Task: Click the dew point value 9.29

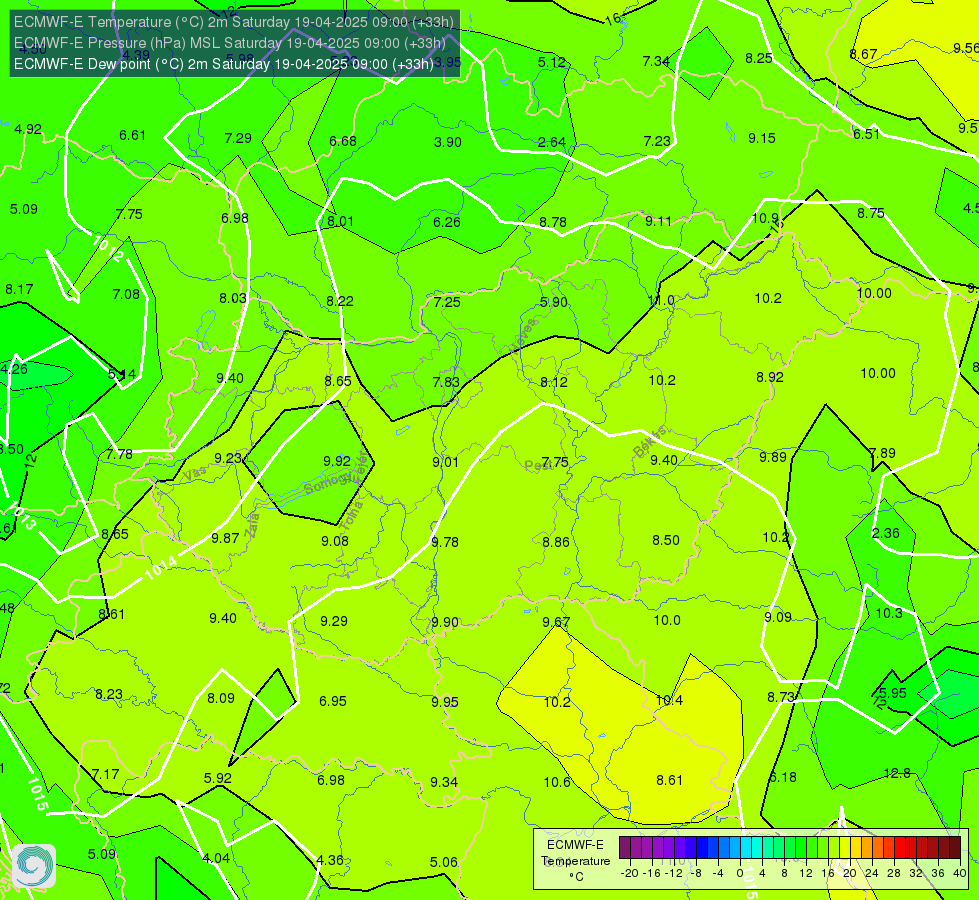Action: coord(334,621)
